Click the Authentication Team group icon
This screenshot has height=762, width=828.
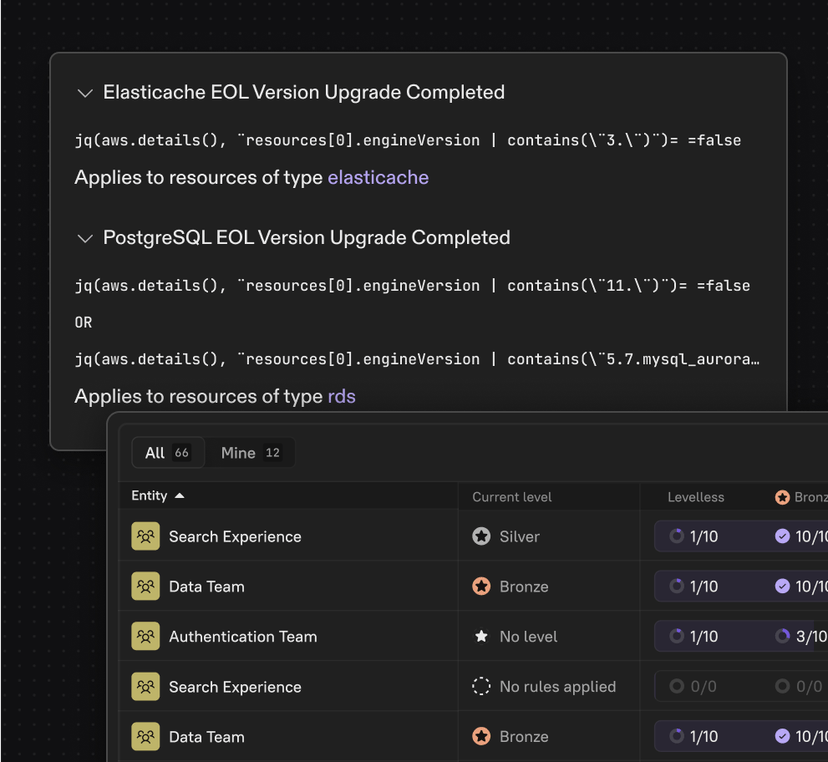coord(145,636)
